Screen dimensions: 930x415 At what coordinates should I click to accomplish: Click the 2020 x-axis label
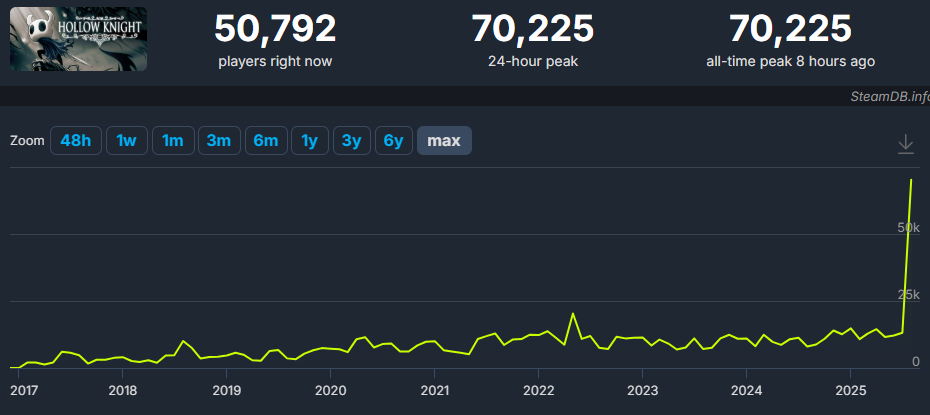[x=330, y=391]
